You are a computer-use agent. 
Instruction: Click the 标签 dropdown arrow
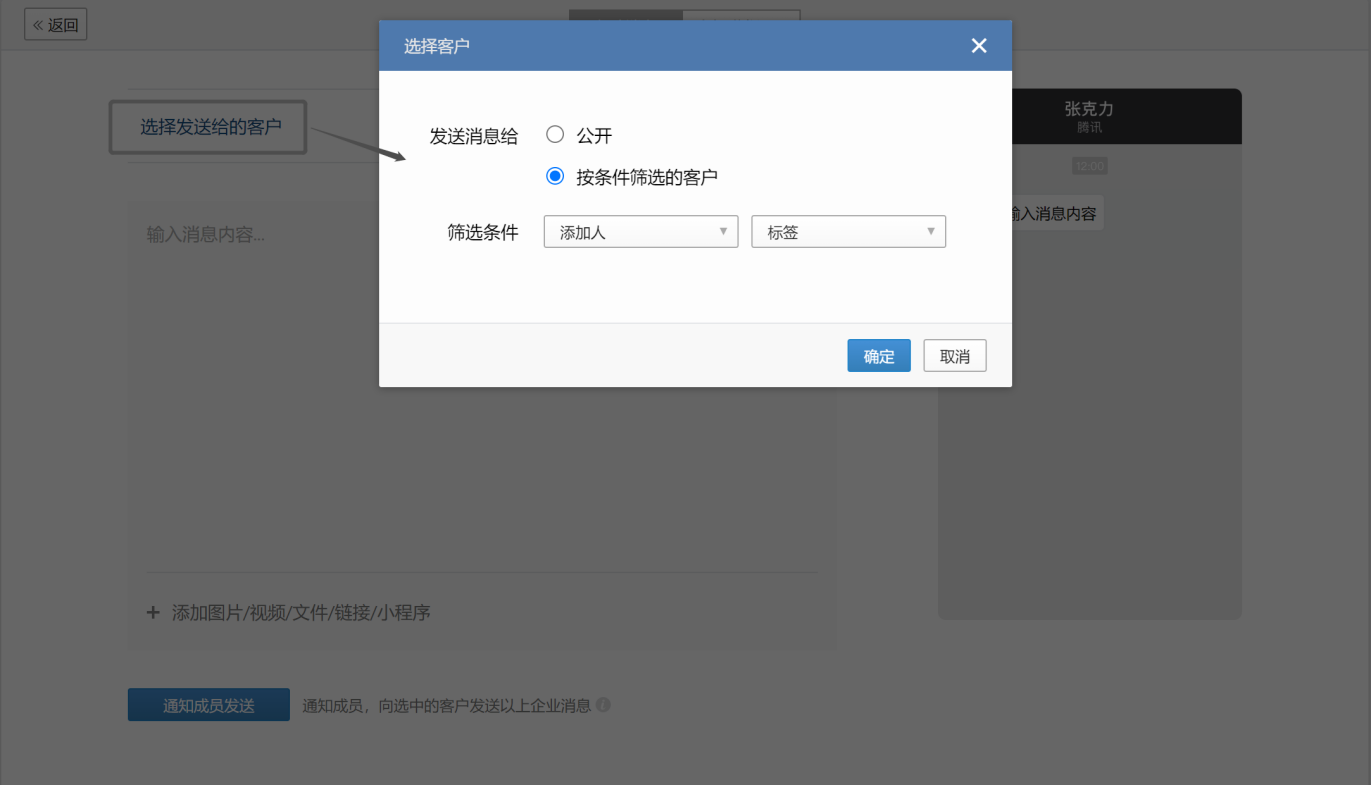pyautogui.click(x=932, y=231)
